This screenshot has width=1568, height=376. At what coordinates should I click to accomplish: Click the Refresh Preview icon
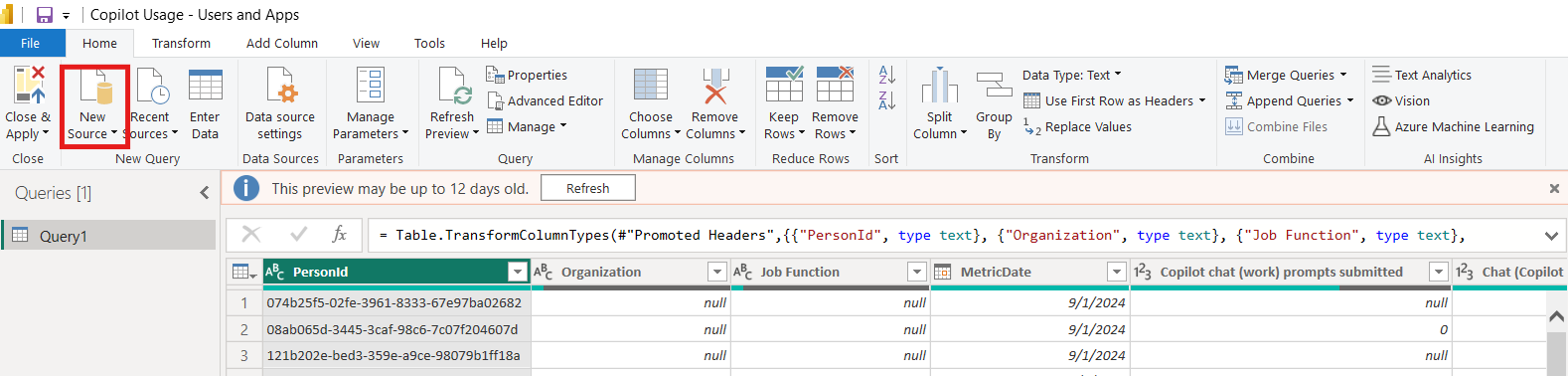tap(453, 86)
